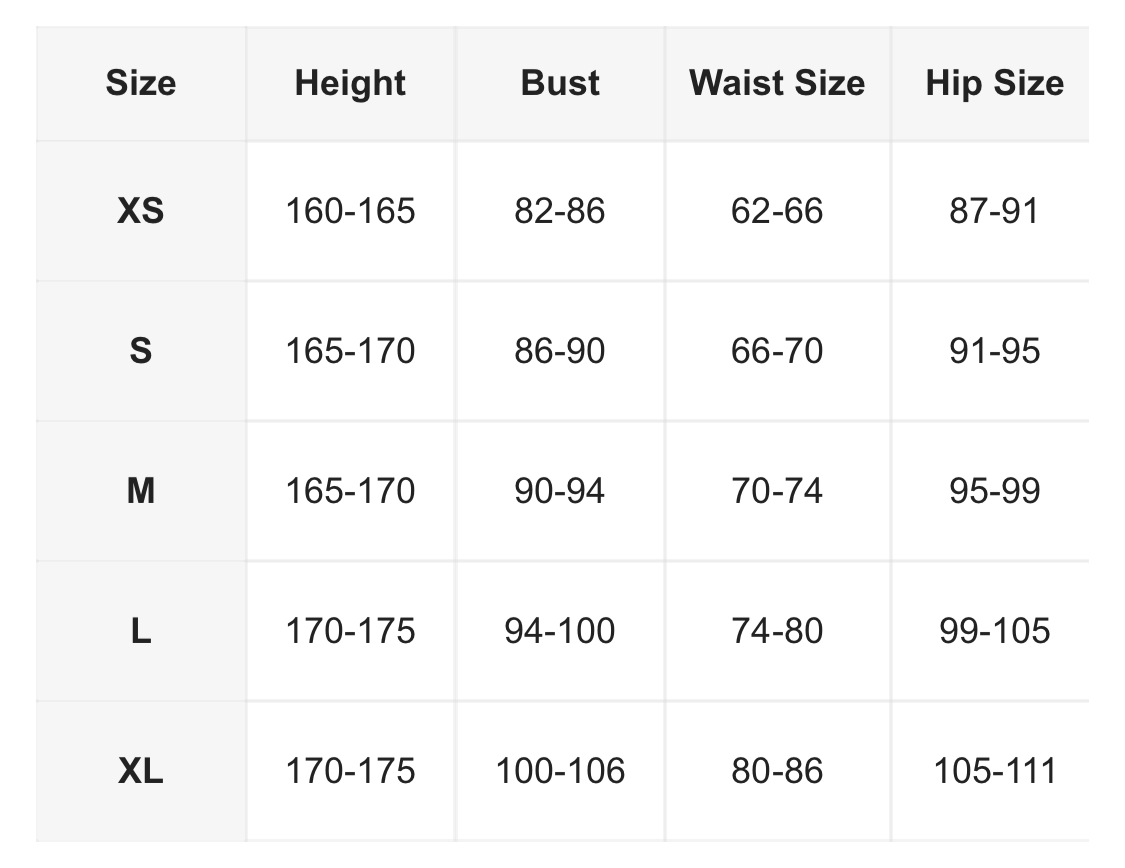Select the 87-91 hip size cell

click(x=994, y=211)
